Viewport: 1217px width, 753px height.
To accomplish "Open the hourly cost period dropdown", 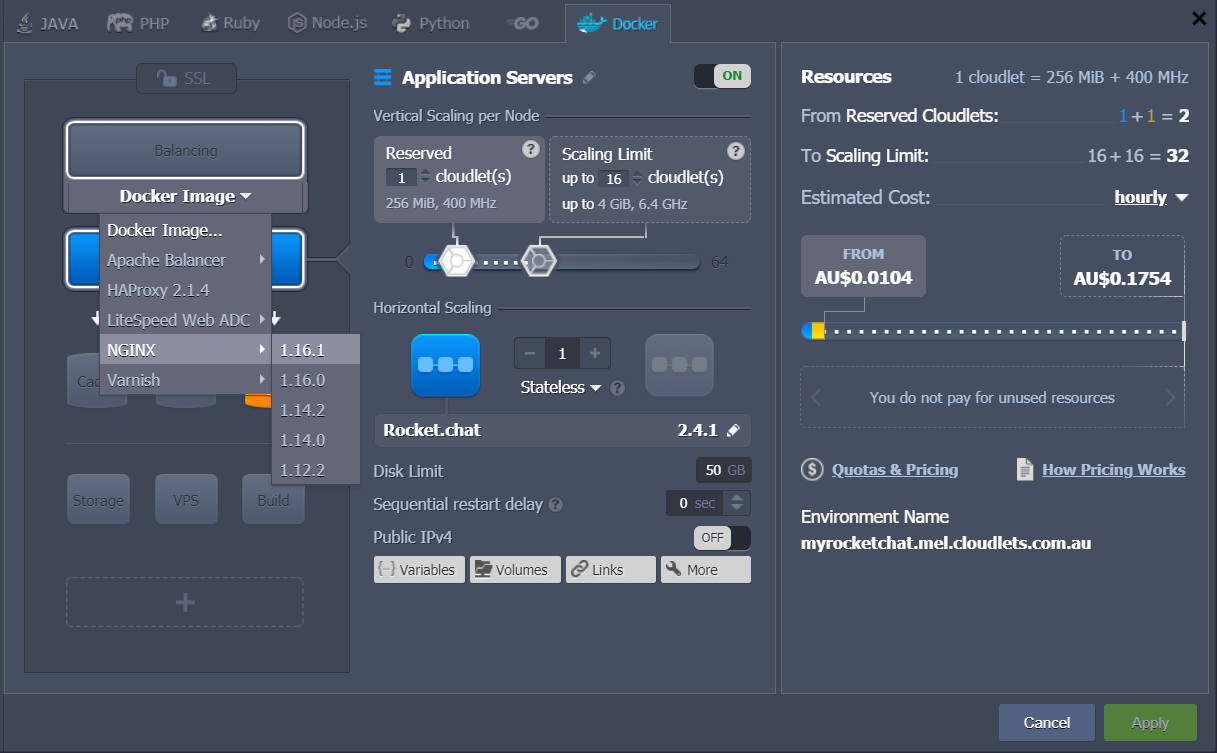I will [x=1151, y=198].
